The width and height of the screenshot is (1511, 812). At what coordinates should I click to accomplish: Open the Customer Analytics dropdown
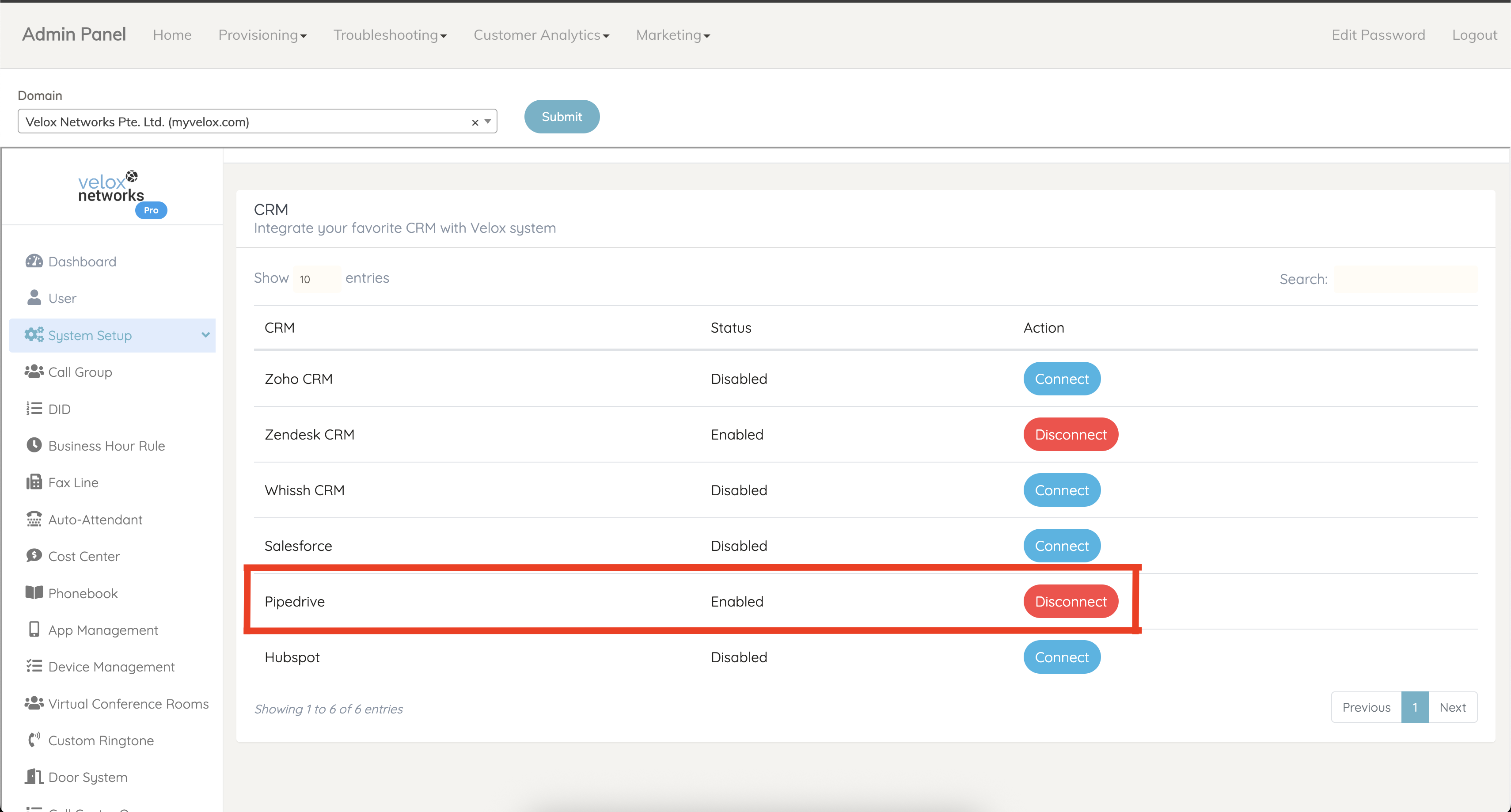point(541,35)
